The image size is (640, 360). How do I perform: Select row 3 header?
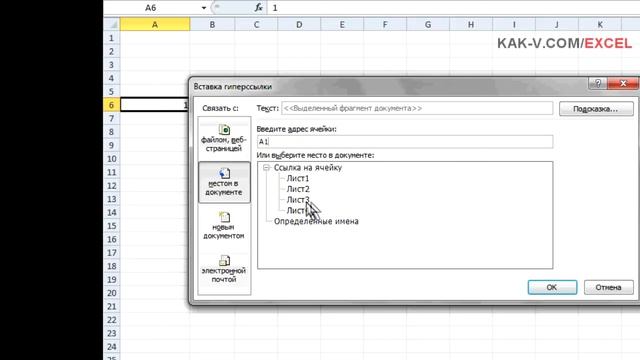click(x=112, y=65)
